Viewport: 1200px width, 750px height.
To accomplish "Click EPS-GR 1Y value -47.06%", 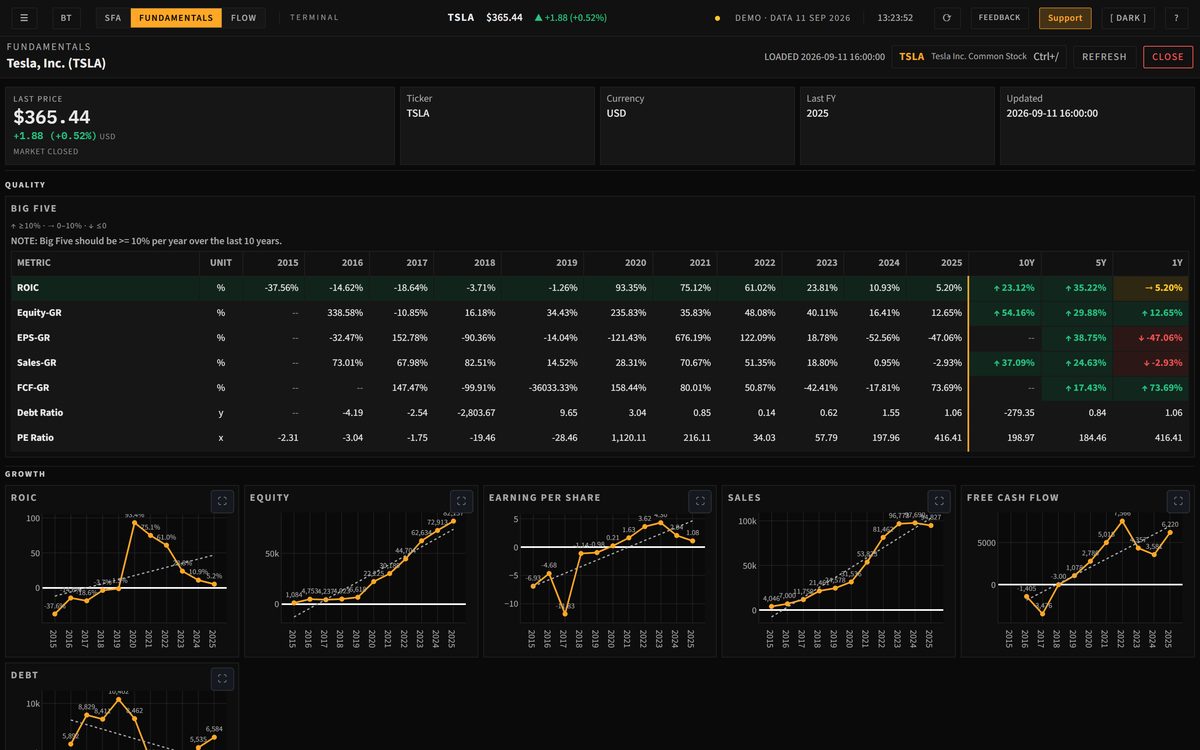I will 1152,338.
